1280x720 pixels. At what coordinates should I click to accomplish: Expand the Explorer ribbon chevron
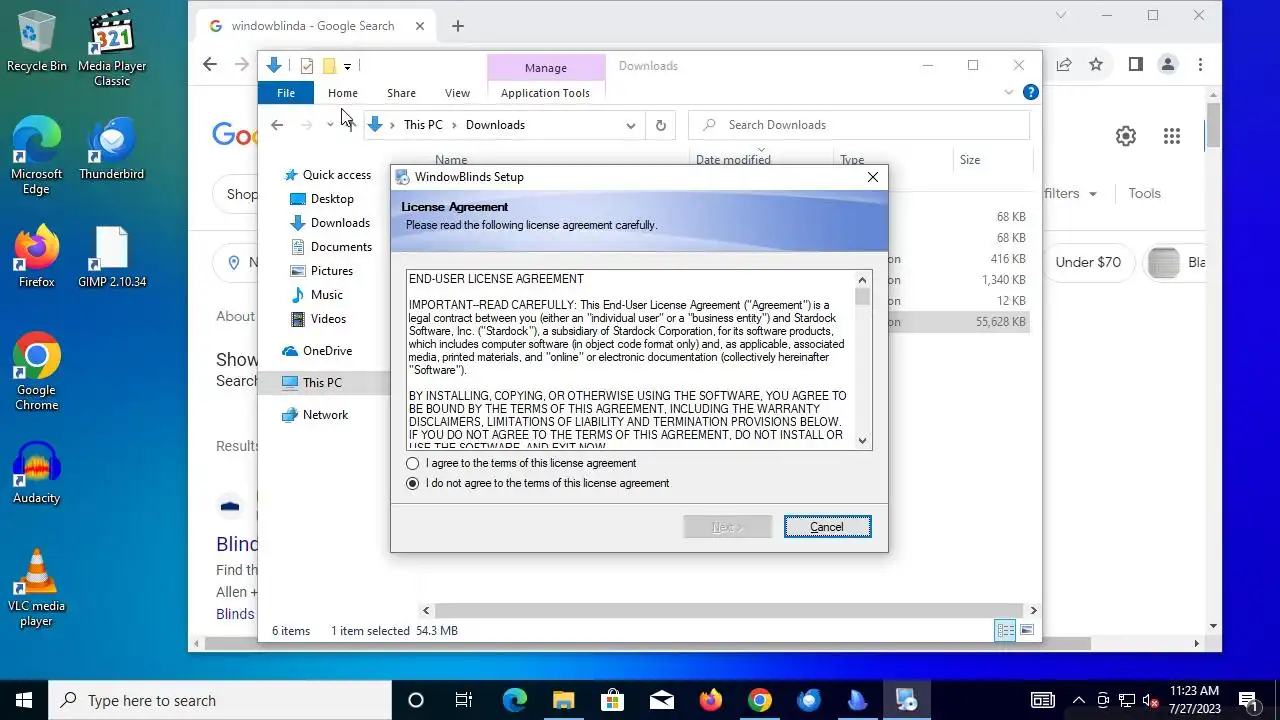(x=1008, y=92)
